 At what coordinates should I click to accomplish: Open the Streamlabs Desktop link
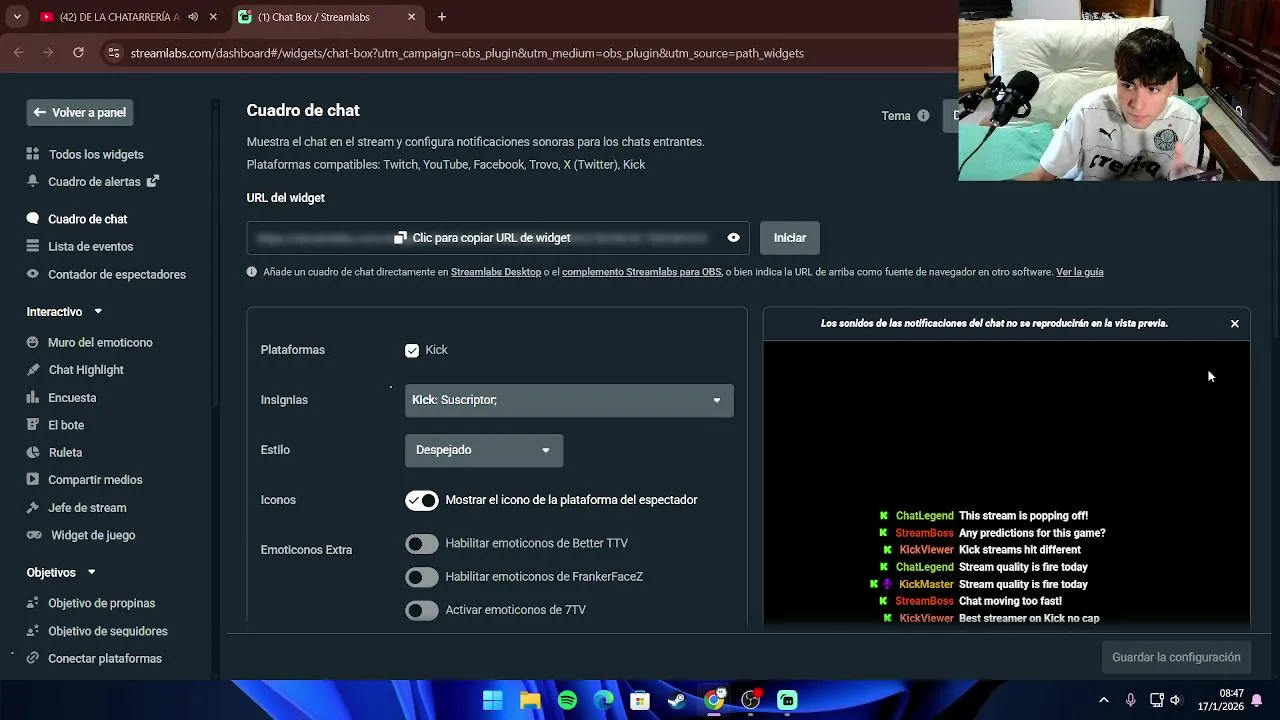coord(496,272)
